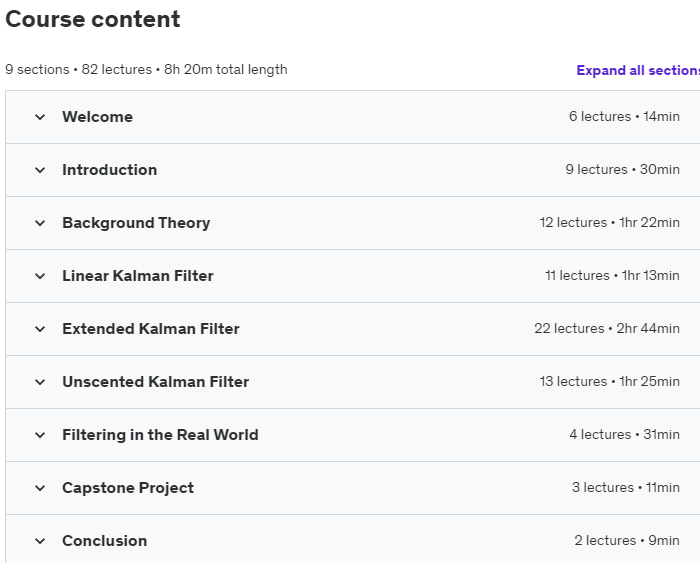Click the '3 lectures • 11min' text
Screen dimensions: 700x563
626,488
